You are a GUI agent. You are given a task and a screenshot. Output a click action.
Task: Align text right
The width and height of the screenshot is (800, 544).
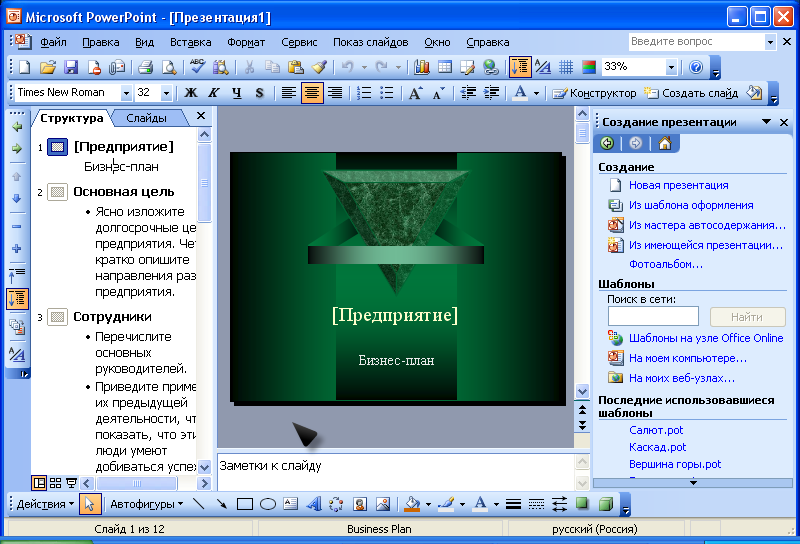[335, 93]
